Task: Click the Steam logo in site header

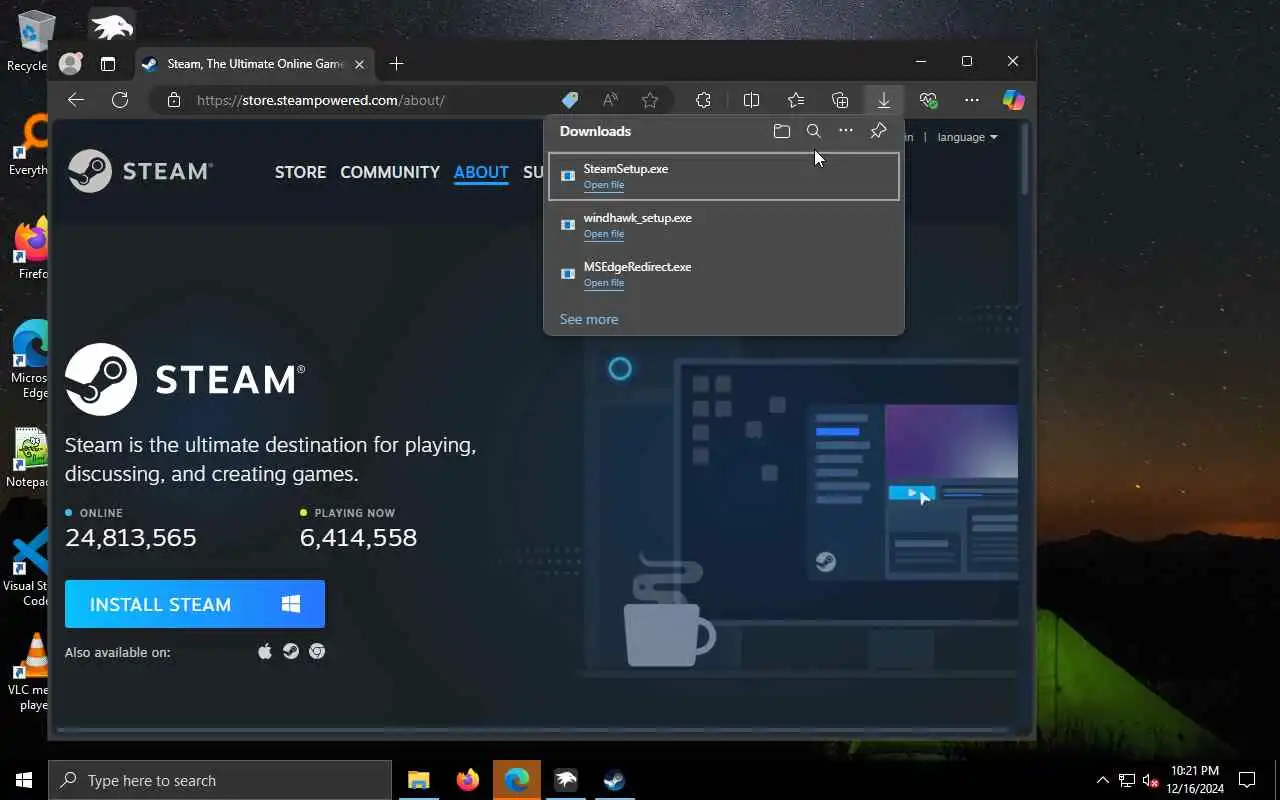Action: (140, 171)
